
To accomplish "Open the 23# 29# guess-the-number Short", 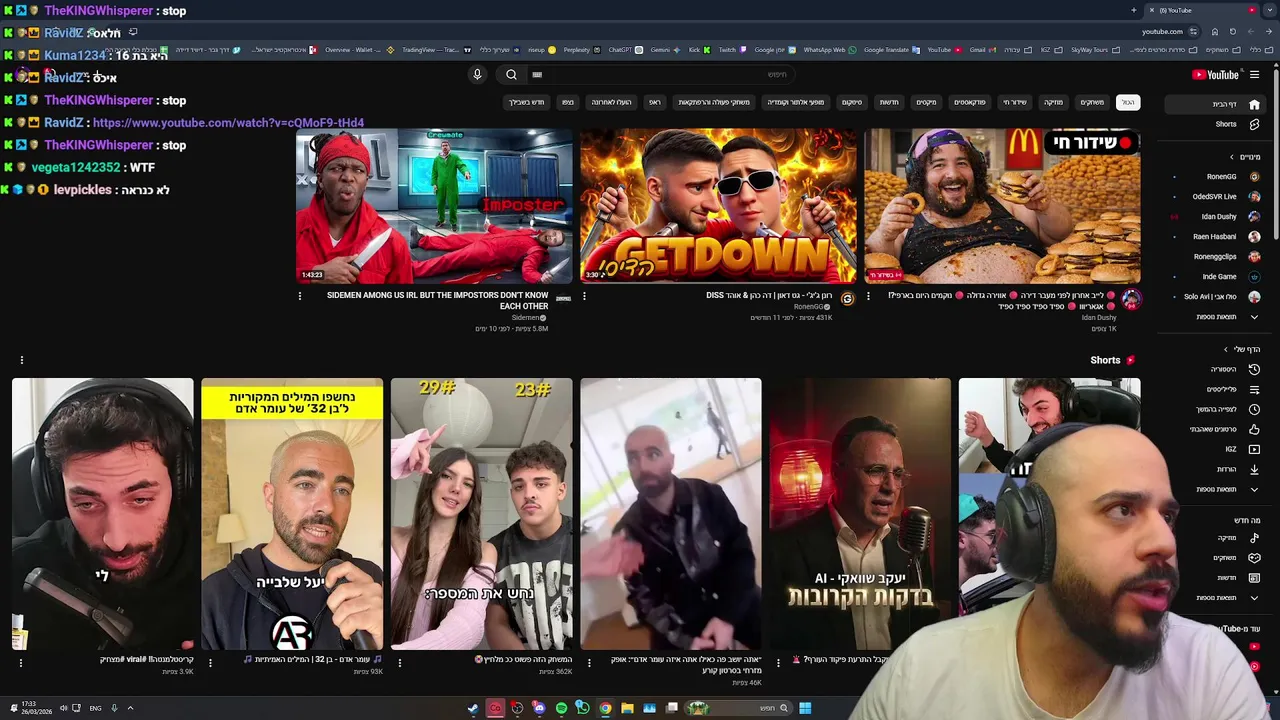I will pyautogui.click(x=481, y=514).
